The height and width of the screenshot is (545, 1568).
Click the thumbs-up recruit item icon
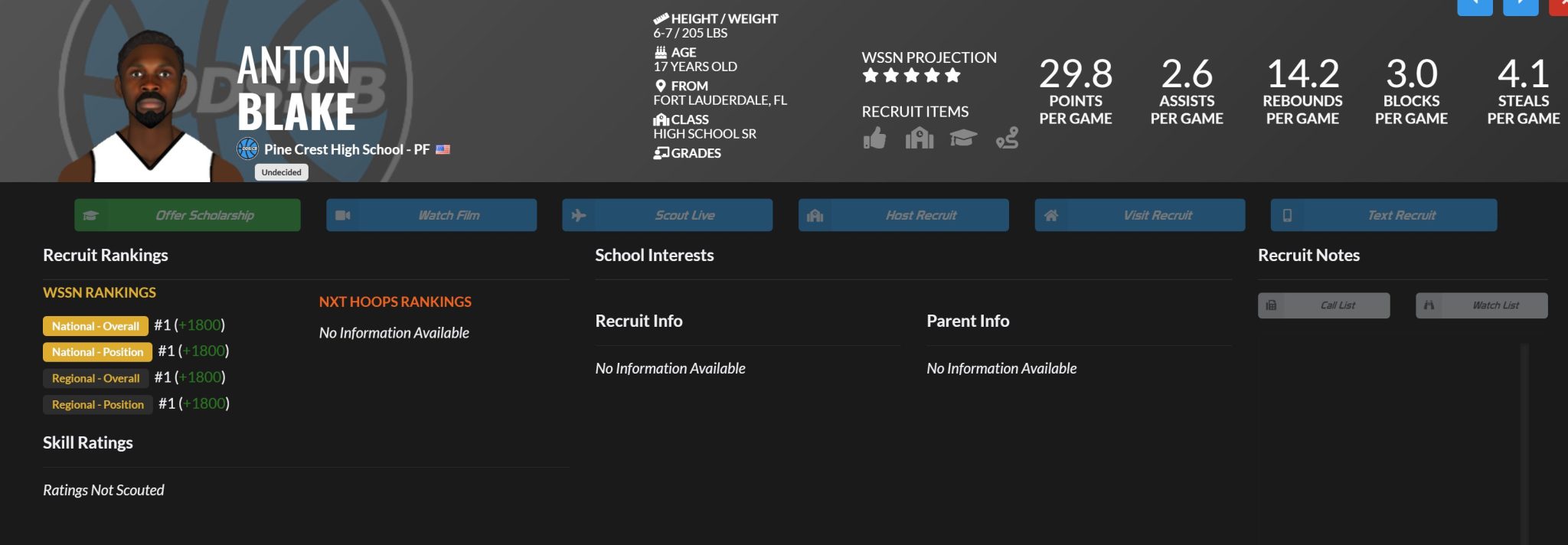(x=874, y=139)
